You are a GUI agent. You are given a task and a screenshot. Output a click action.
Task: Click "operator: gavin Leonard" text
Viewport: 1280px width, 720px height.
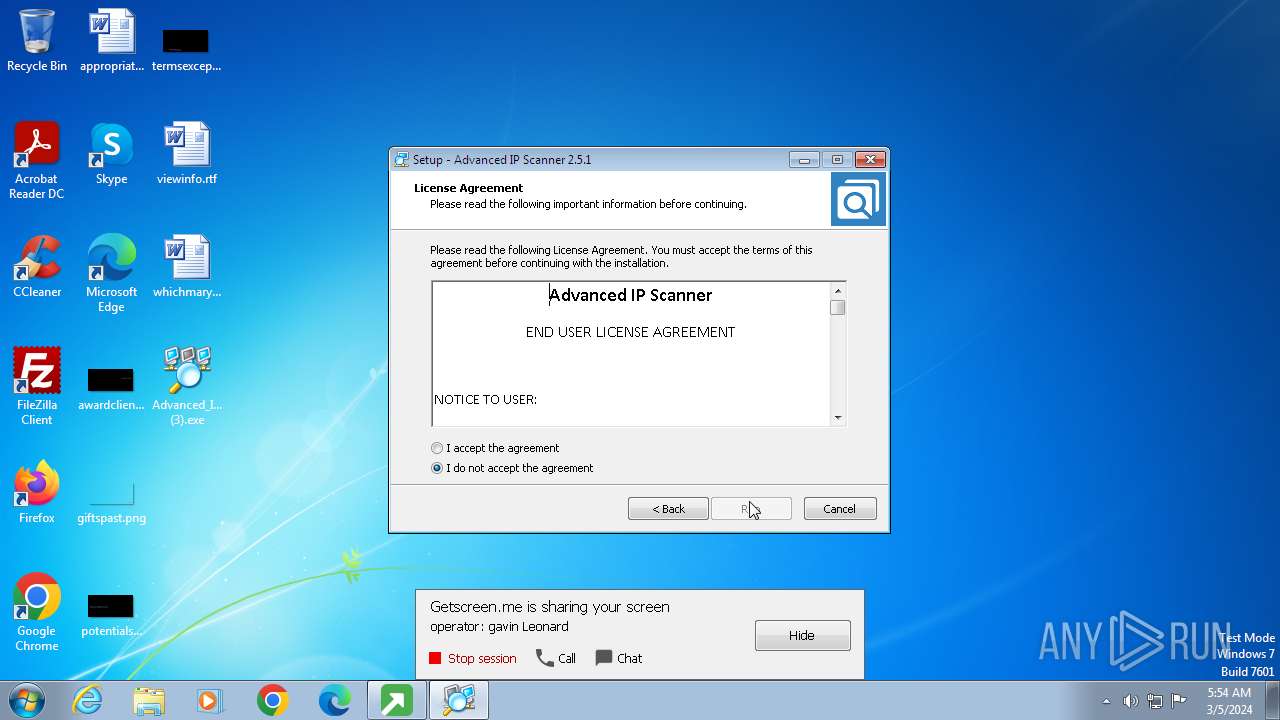499,627
